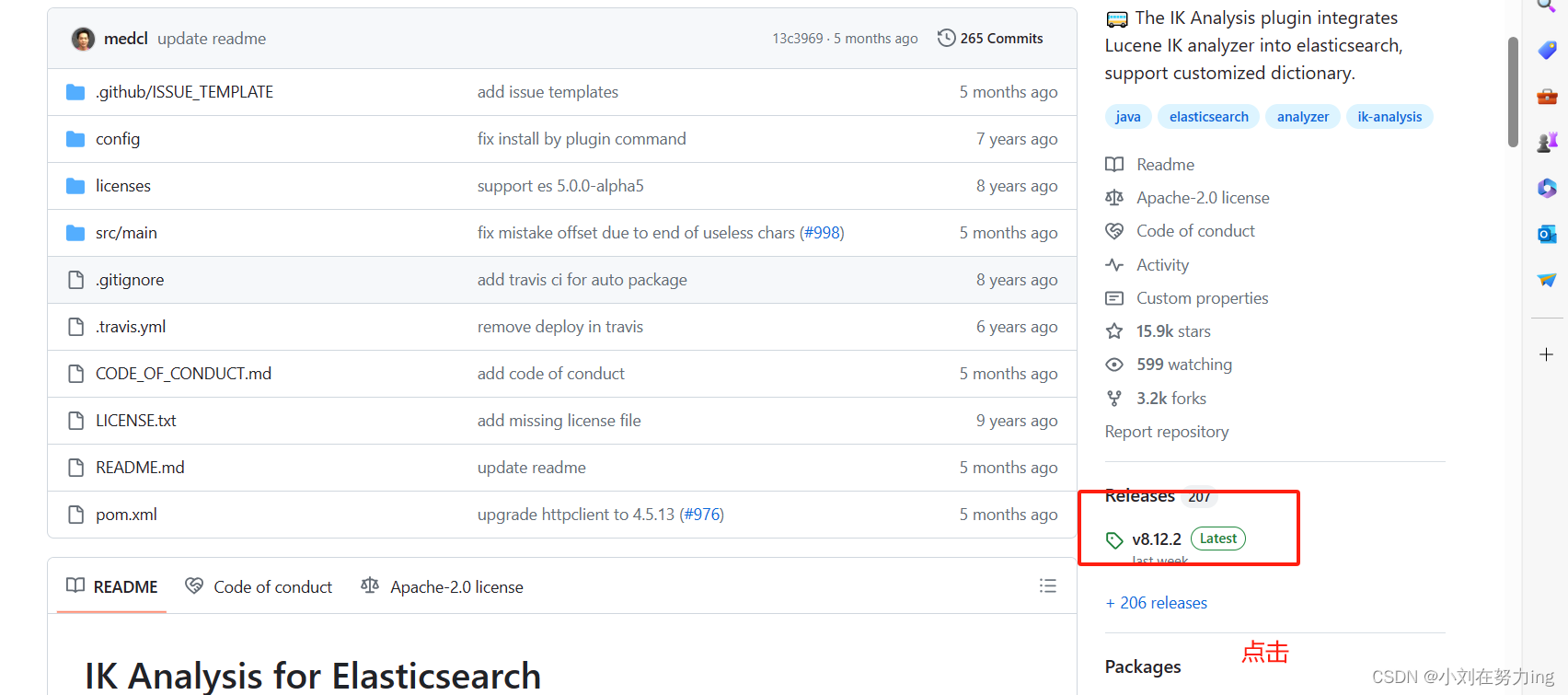1568x695 pixels.
Task: Open 'support es 5.0.0-alpha5' commit
Action: click(560, 186)
